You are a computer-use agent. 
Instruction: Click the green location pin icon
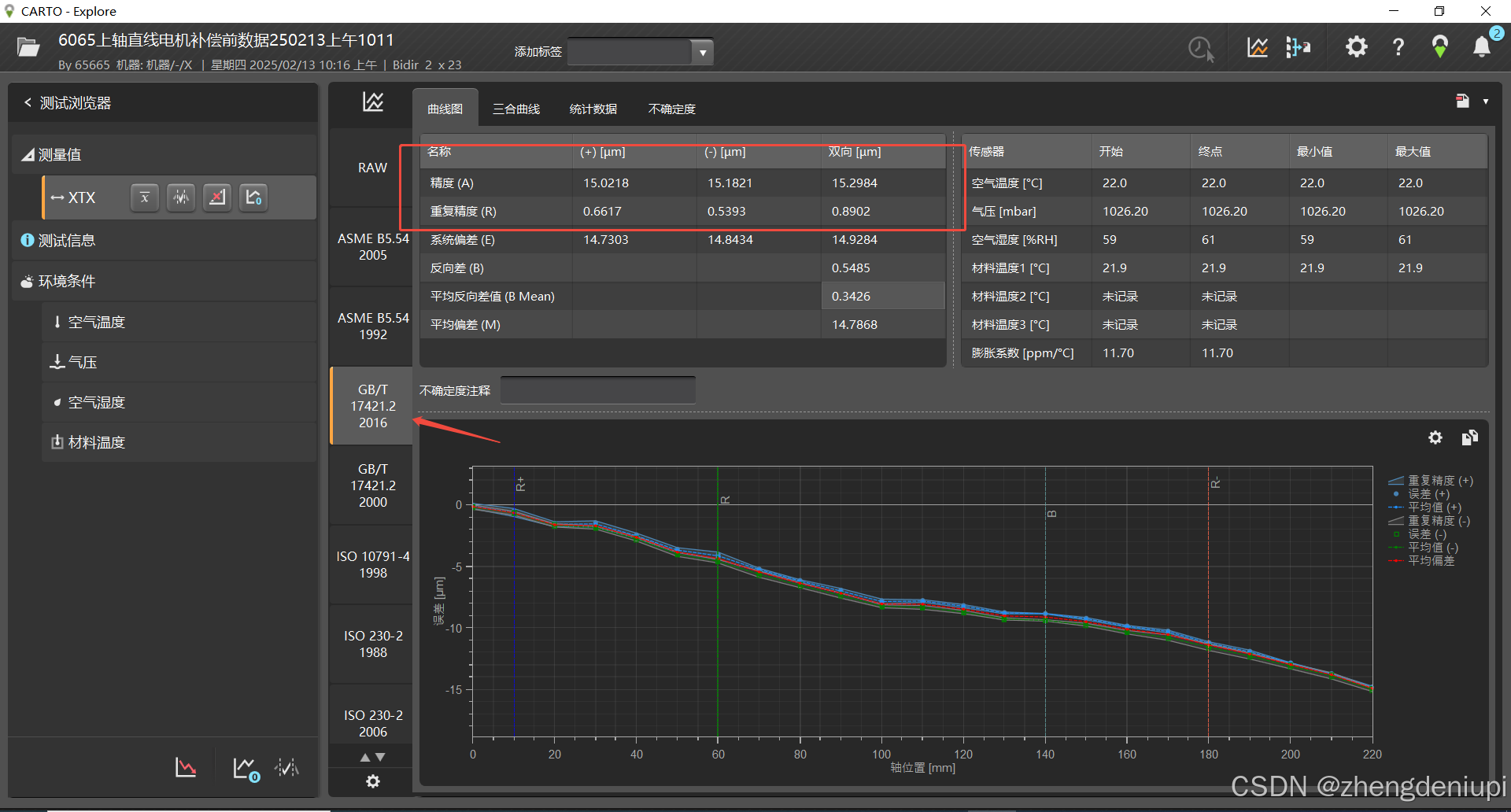(1439, 47)
